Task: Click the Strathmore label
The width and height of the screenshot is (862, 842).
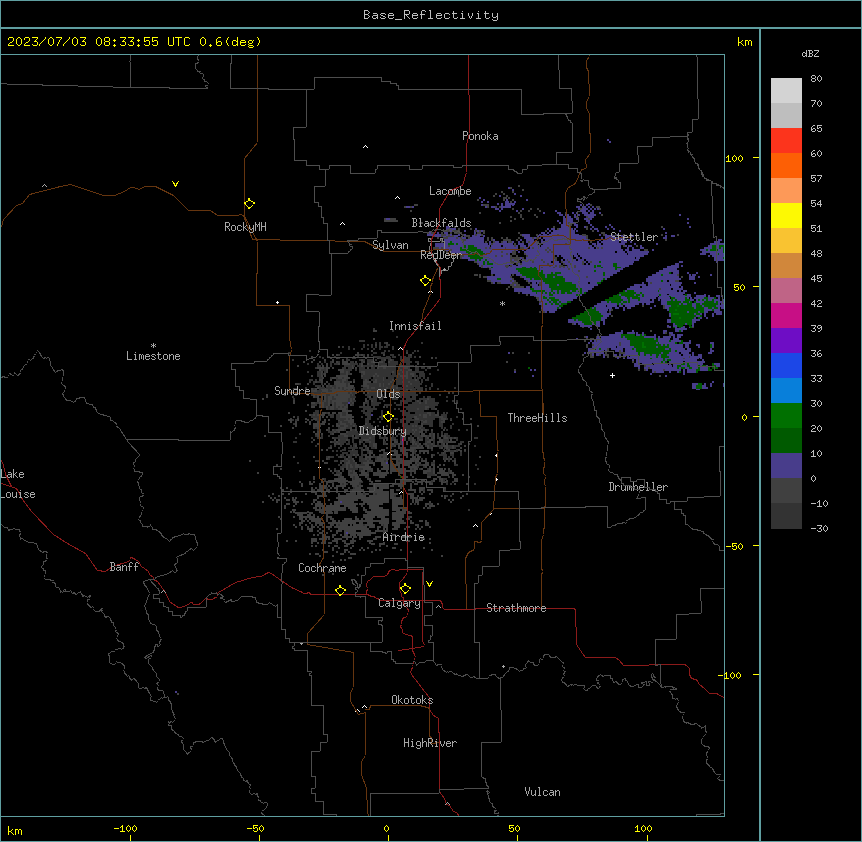Action: [516, 608]
